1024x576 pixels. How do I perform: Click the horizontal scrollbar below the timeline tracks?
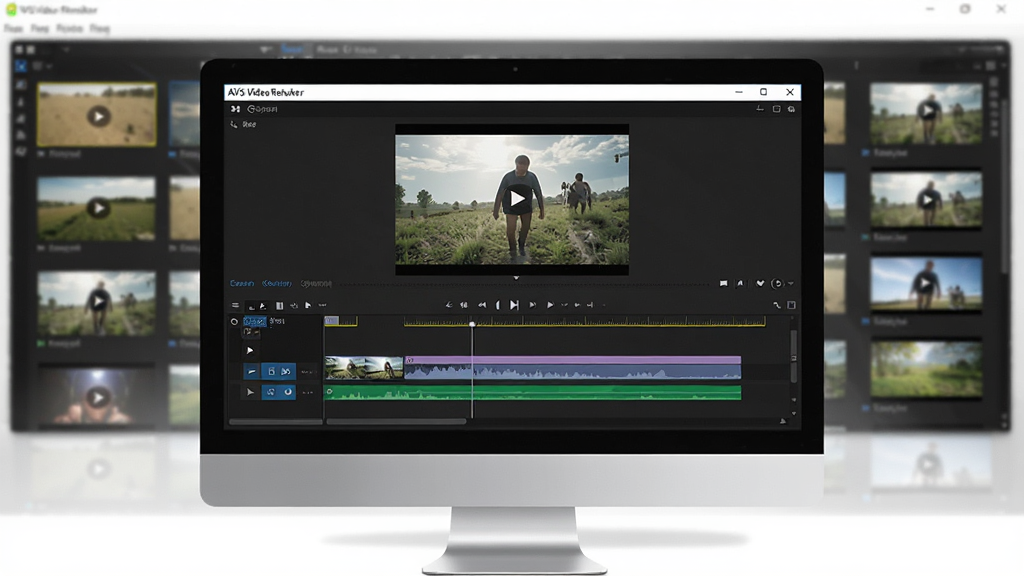[396, 422]
